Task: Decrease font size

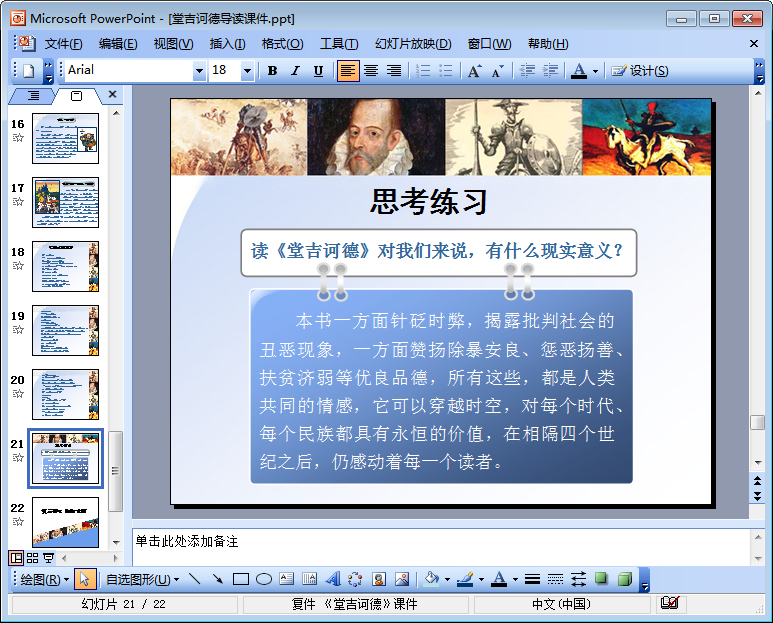Action: (498, 71)
